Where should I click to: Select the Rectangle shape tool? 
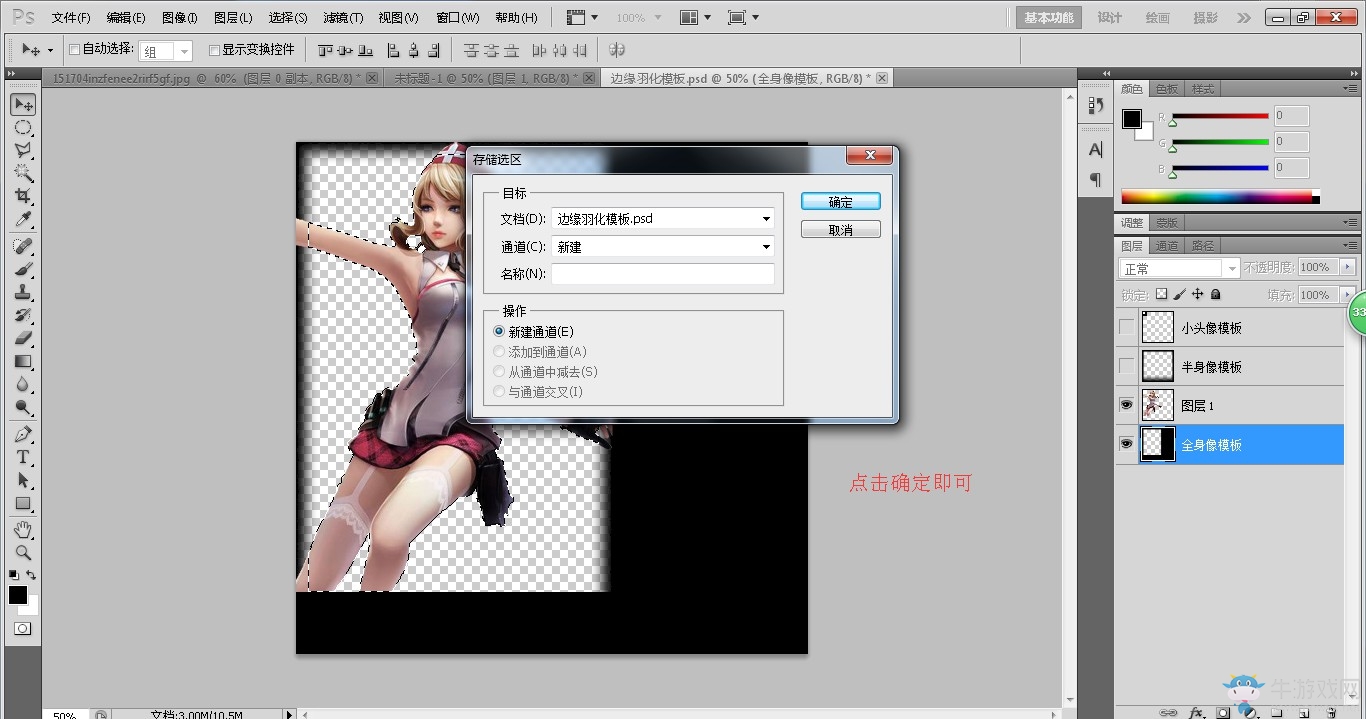[23, 503]
